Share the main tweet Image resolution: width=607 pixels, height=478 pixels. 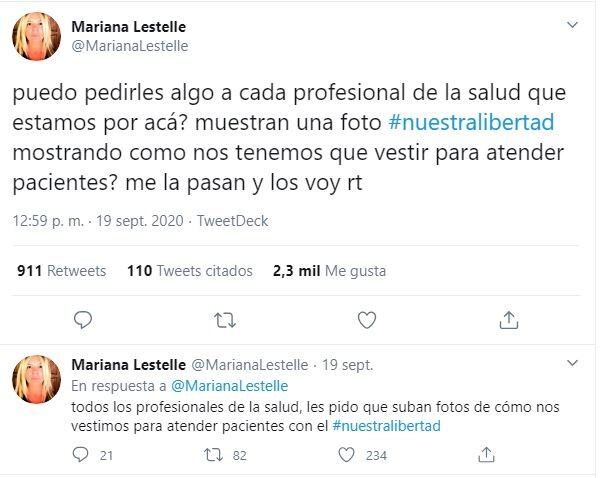point(508,320)
